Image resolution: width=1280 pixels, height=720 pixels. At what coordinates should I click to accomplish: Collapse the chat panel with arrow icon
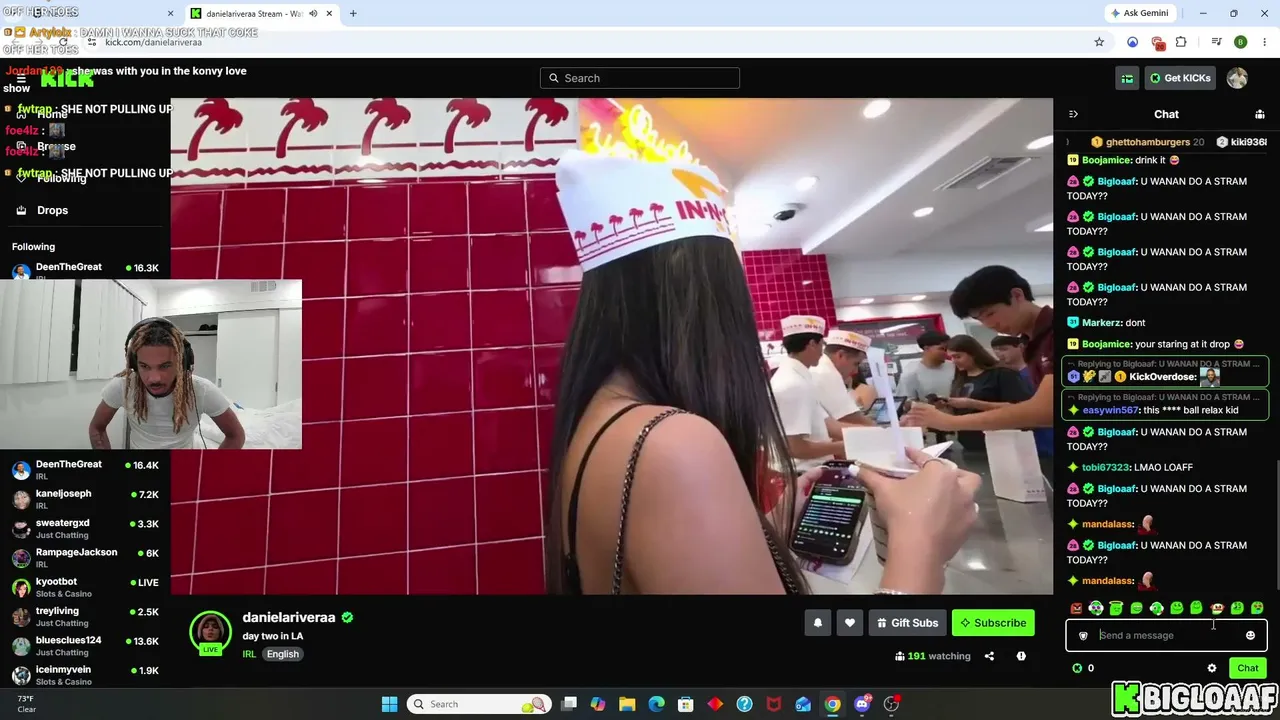[x=1073, y=114]
